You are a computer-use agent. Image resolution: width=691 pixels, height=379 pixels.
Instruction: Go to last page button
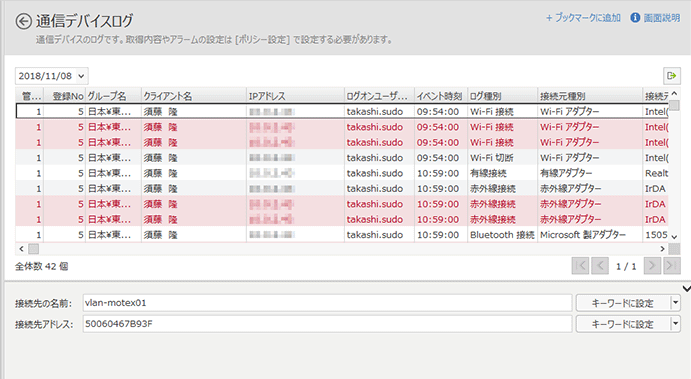click(x=672, y=266)
